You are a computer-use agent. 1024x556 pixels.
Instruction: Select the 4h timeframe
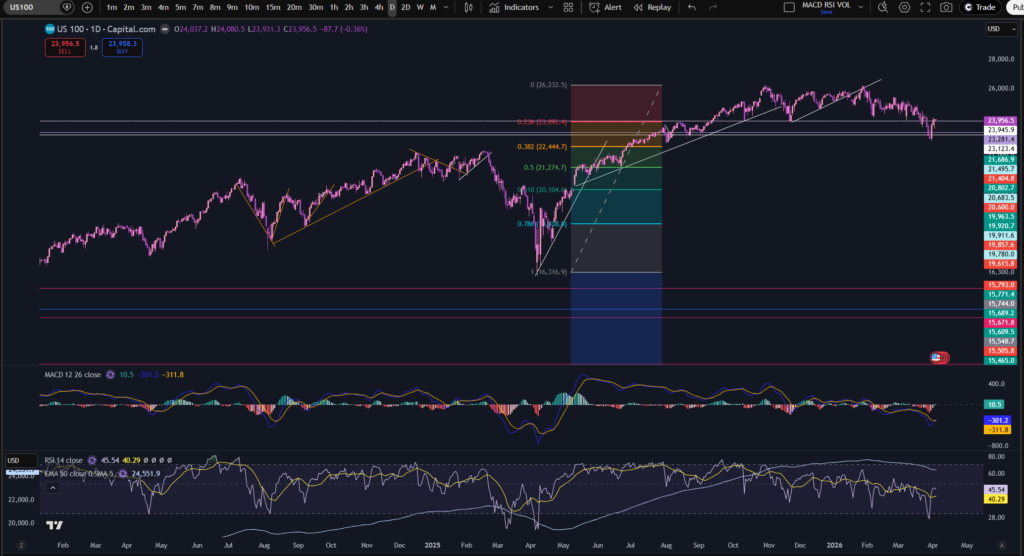click(x=378, y=7)
